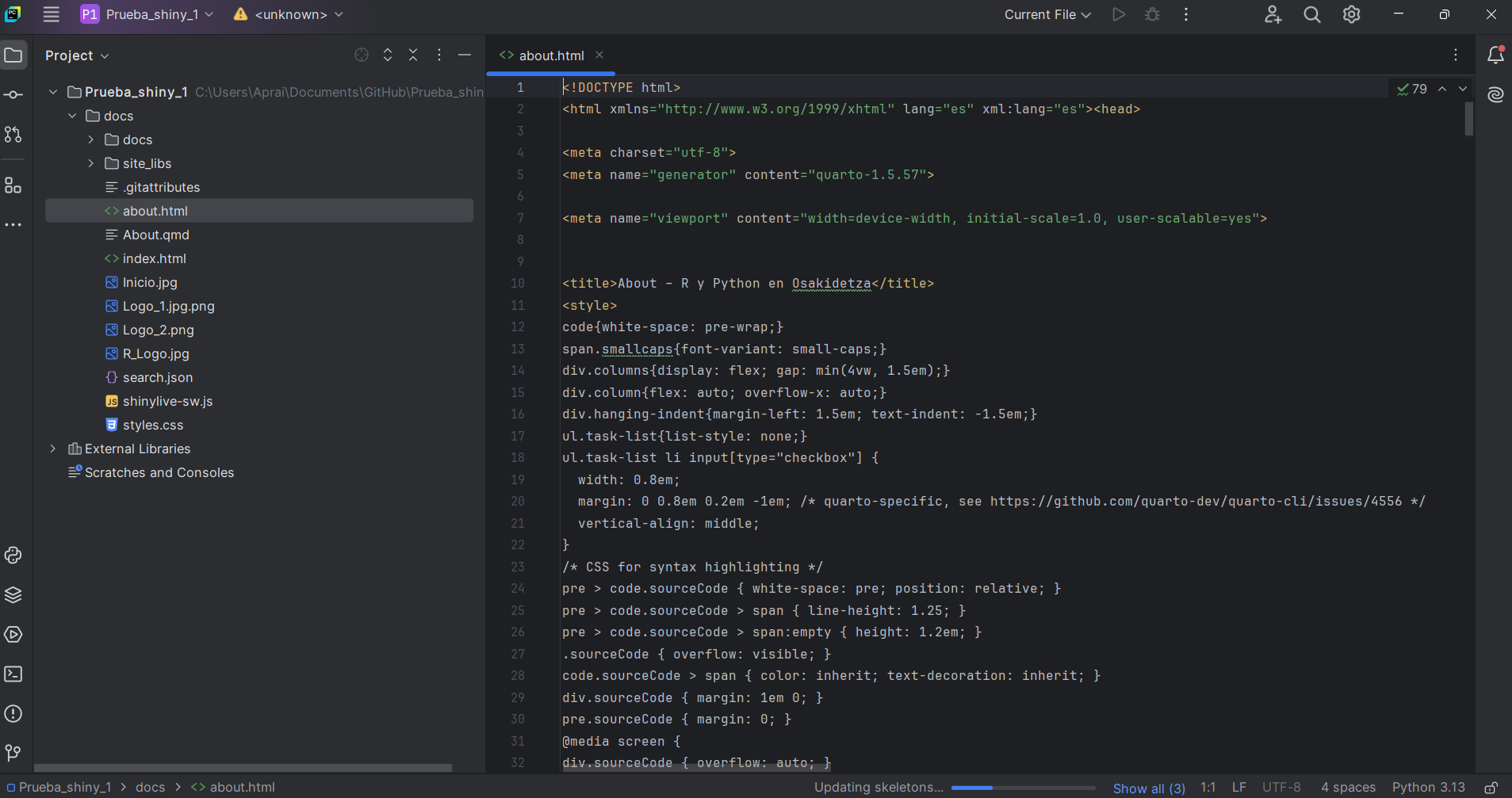Open the Notifications bell
This screenshot has width=1512, height=798.
point(1495,55)
